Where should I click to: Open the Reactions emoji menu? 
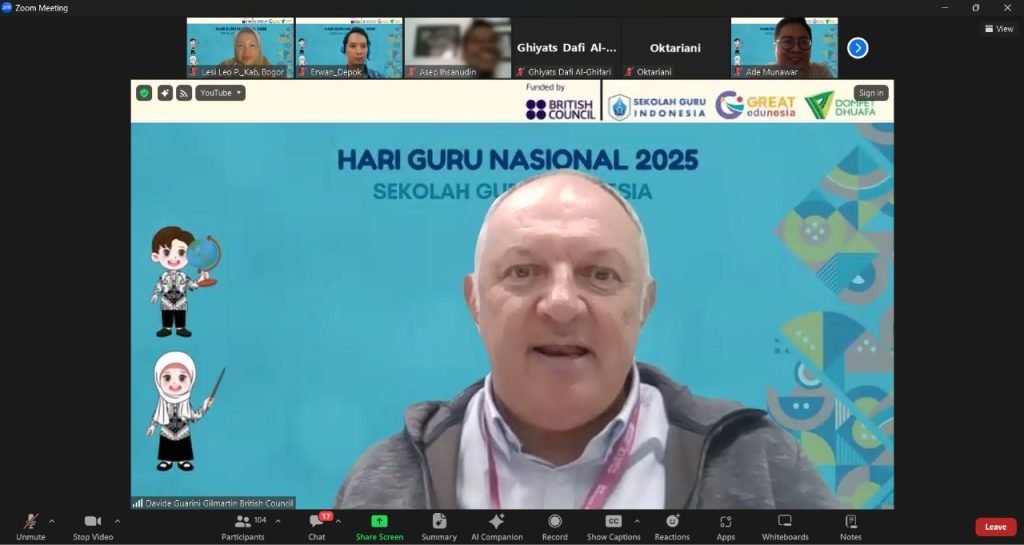point(672,527)
